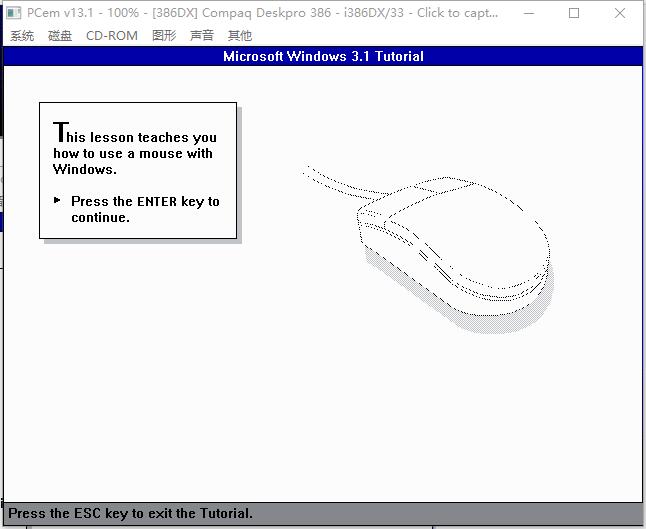The image size is (646, 529).
Task: Click the PCem application icon in title bar
Action: 14,13
